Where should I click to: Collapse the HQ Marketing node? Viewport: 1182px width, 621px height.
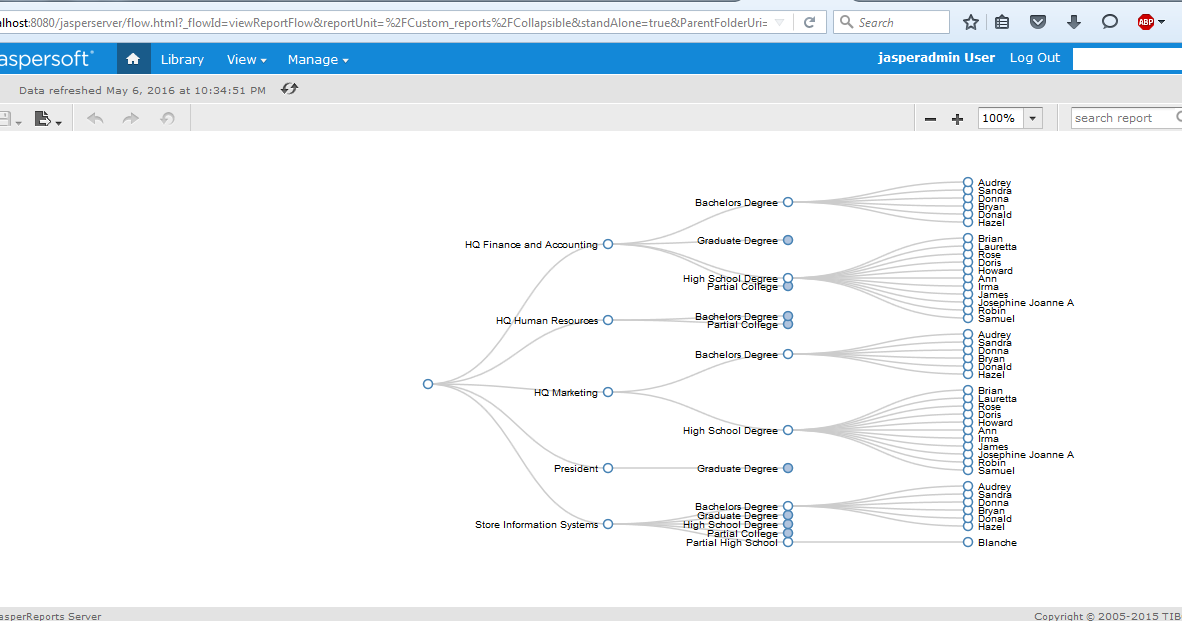tap(608, 392)
